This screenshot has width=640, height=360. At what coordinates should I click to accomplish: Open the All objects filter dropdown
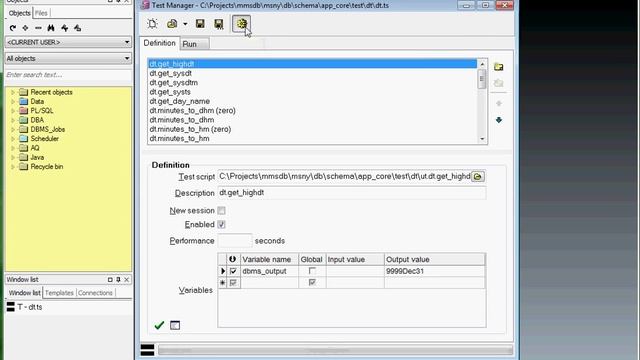click(127, 58)
